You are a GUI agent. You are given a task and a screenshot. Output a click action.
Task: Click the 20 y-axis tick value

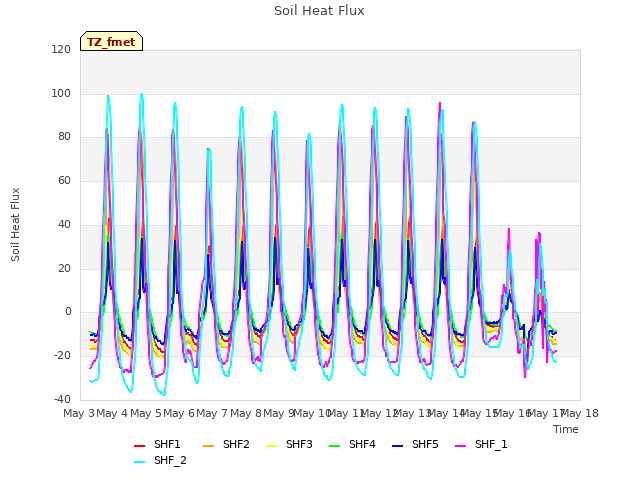click(64, 268)
